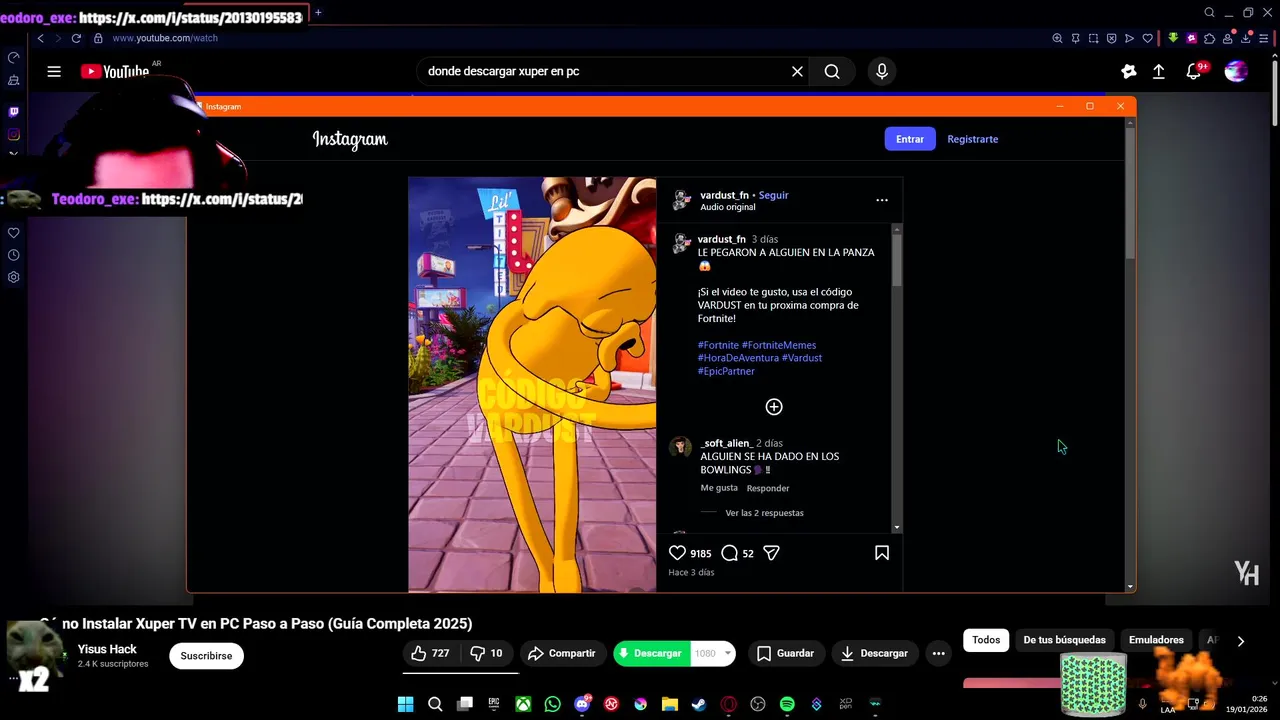Screen dimensions: 1280x720
Task: Open Discord from the taskbar
Action: (x=582, y=704)
